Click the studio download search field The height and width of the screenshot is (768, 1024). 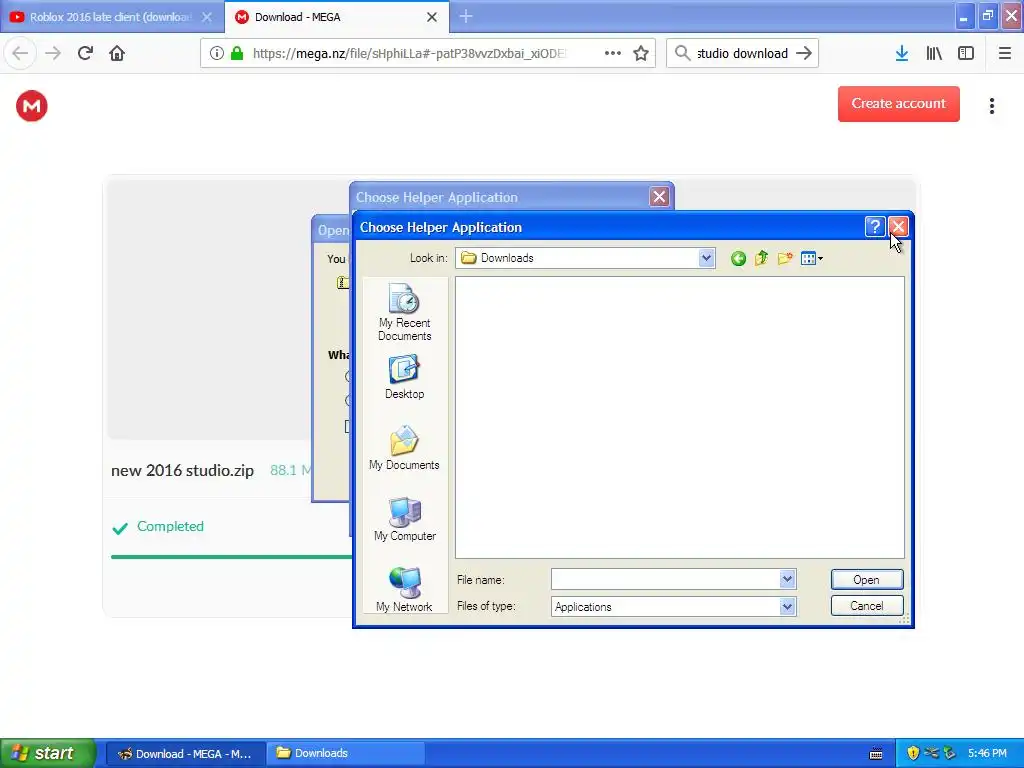click(743, 54)
